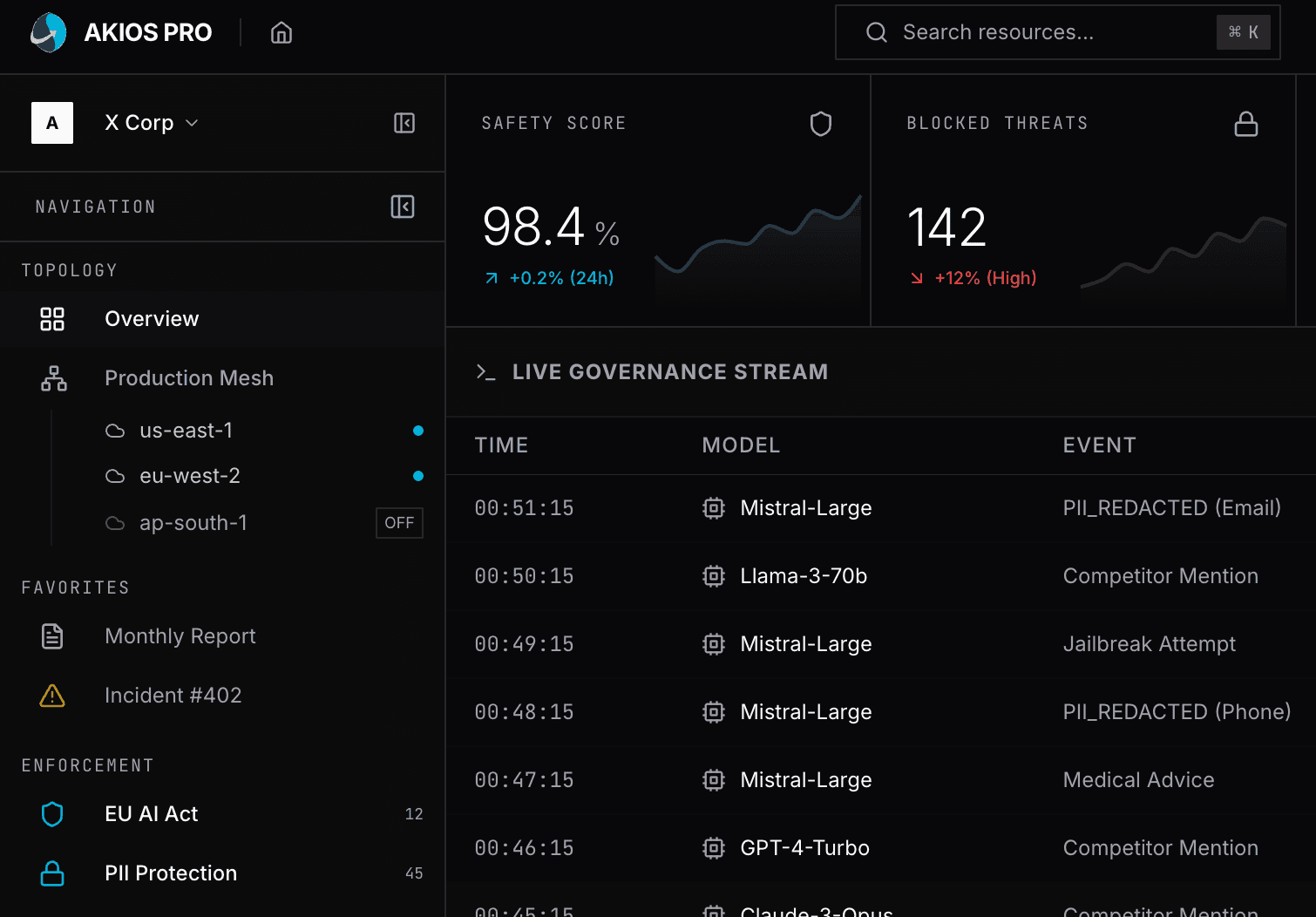Collapse the Navigation section panel
This screenshot has width=1316, height=917.
[402, 207]
